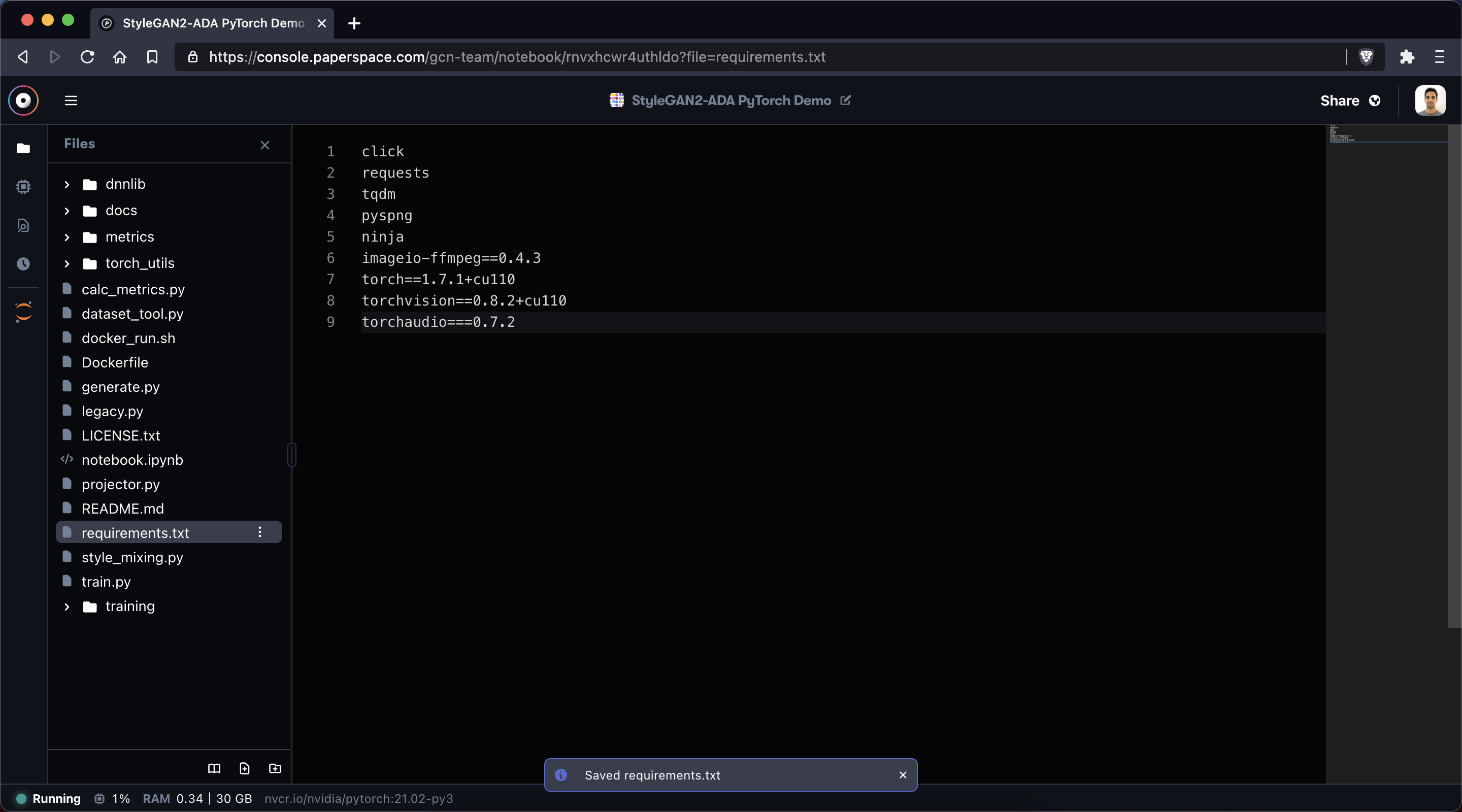
Task: Open the Share dropdown in the top bar
Action: coord(1350,100)
